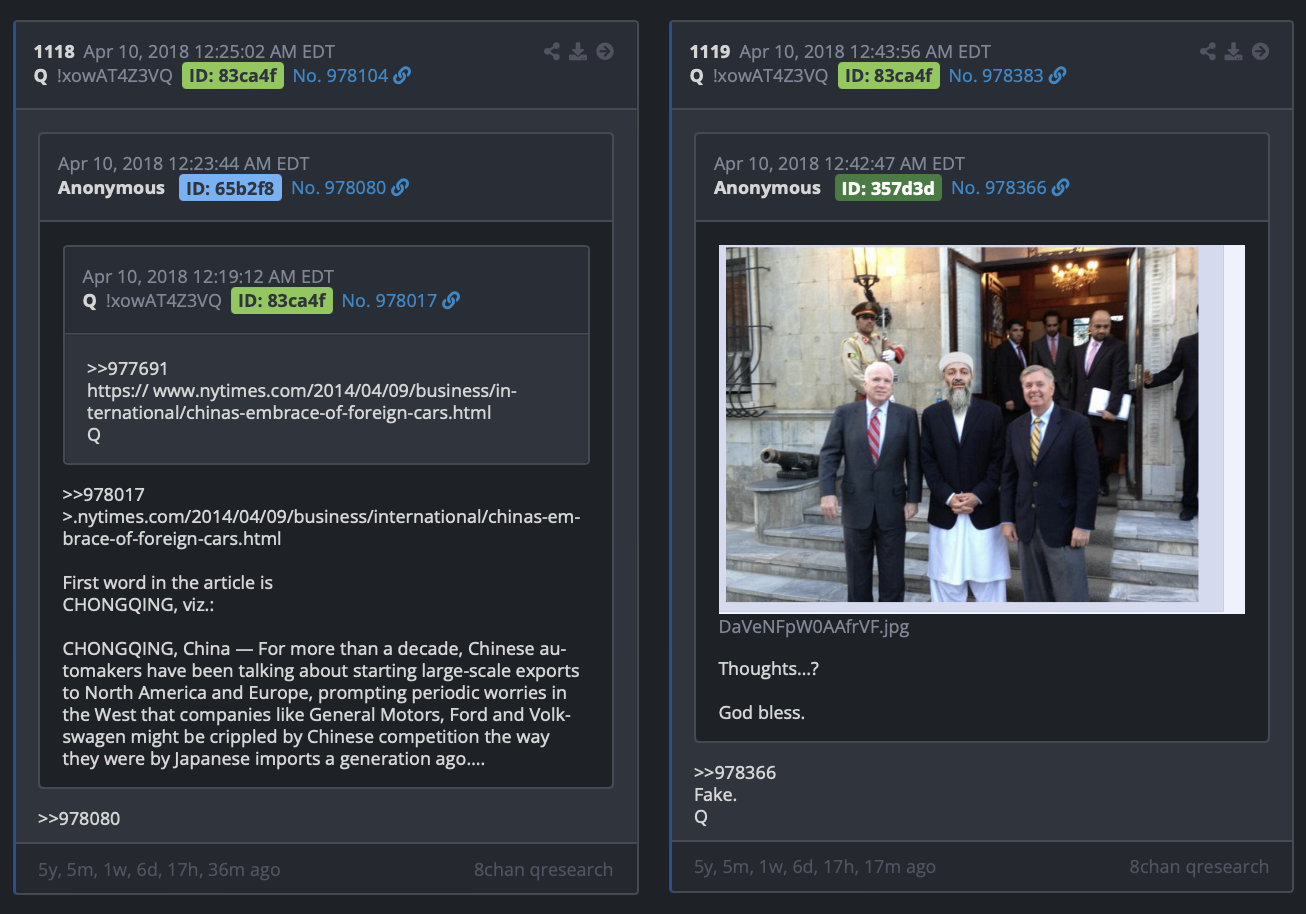Click chain icon beside No. 978104
This screenshot has width=1306, height=914.
[402, 75]
